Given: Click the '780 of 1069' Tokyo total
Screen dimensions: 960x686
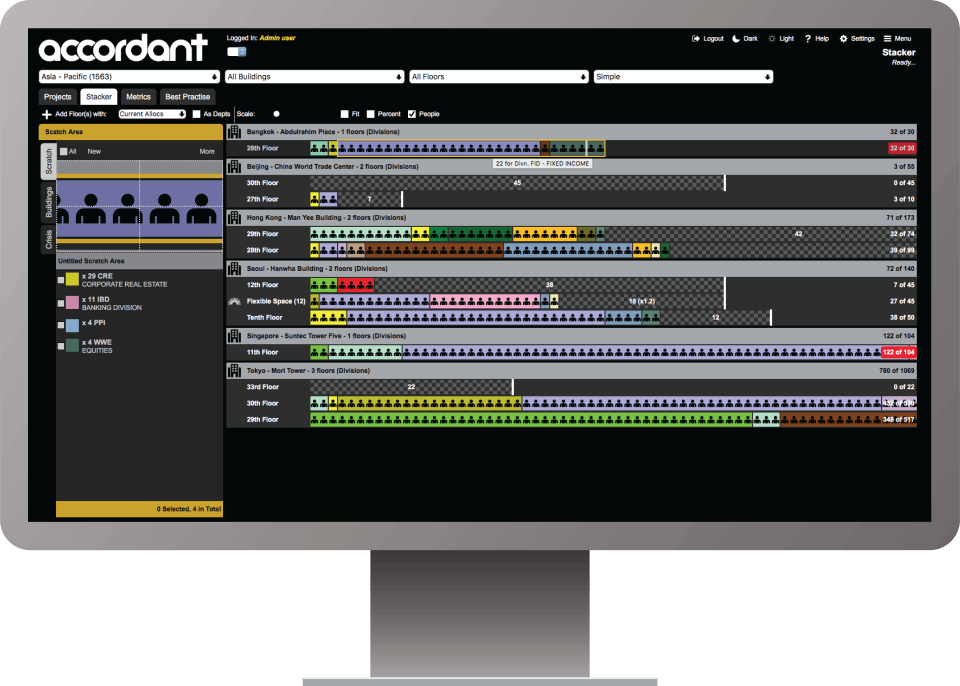Looking at the screenshot, I should pos(896,371).
